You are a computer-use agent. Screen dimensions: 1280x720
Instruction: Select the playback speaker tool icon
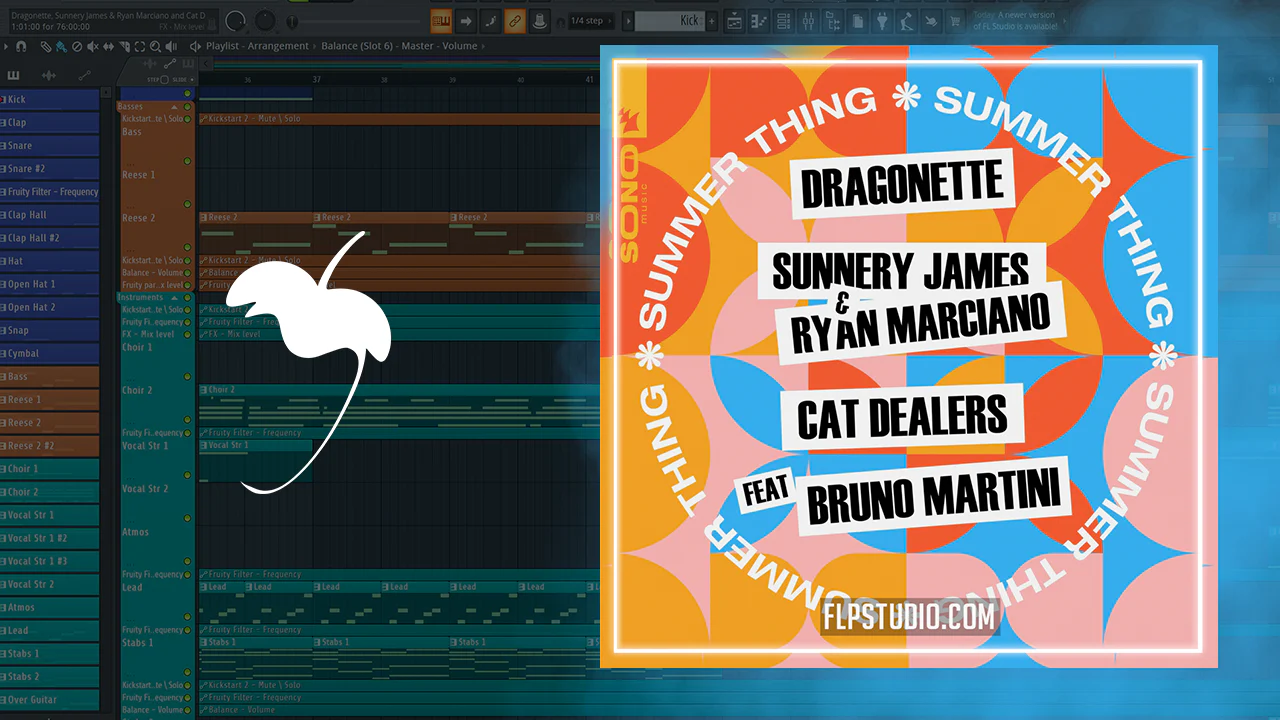pos(172,46)
